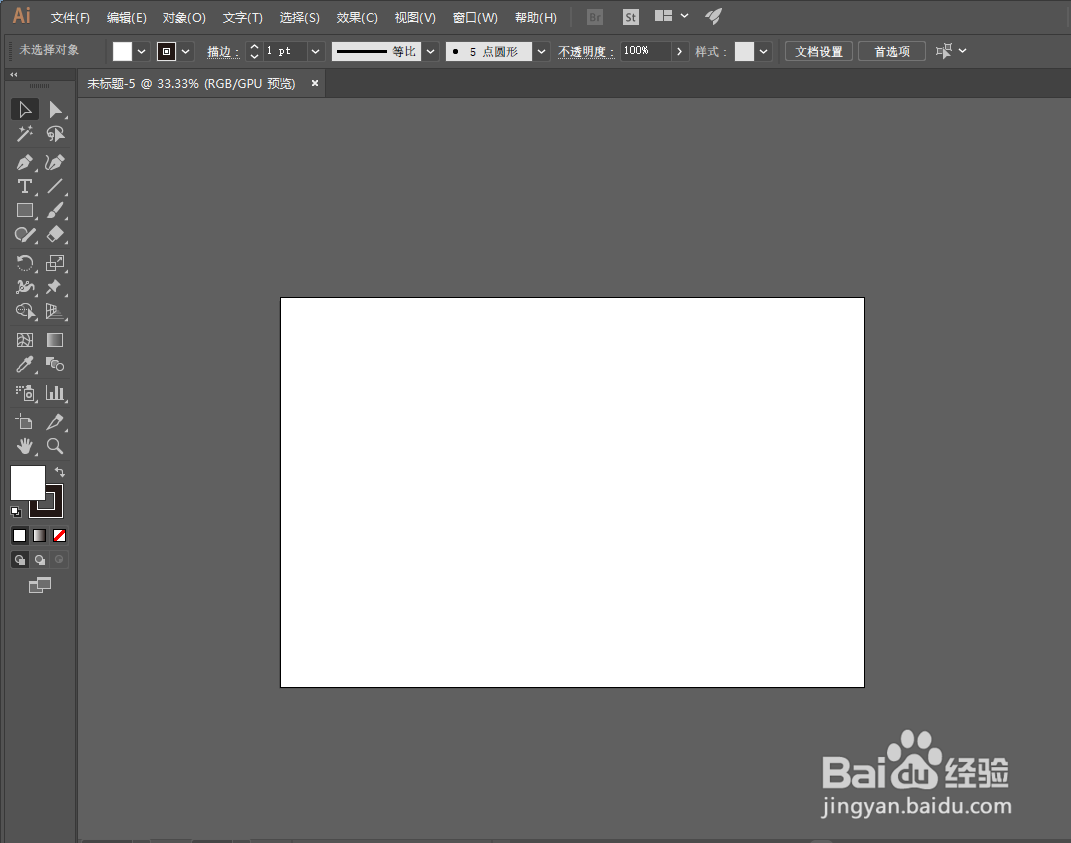Select the Rectangle tool
Viewport: 1071px width, 843px height.
click(x=25, y=210)
